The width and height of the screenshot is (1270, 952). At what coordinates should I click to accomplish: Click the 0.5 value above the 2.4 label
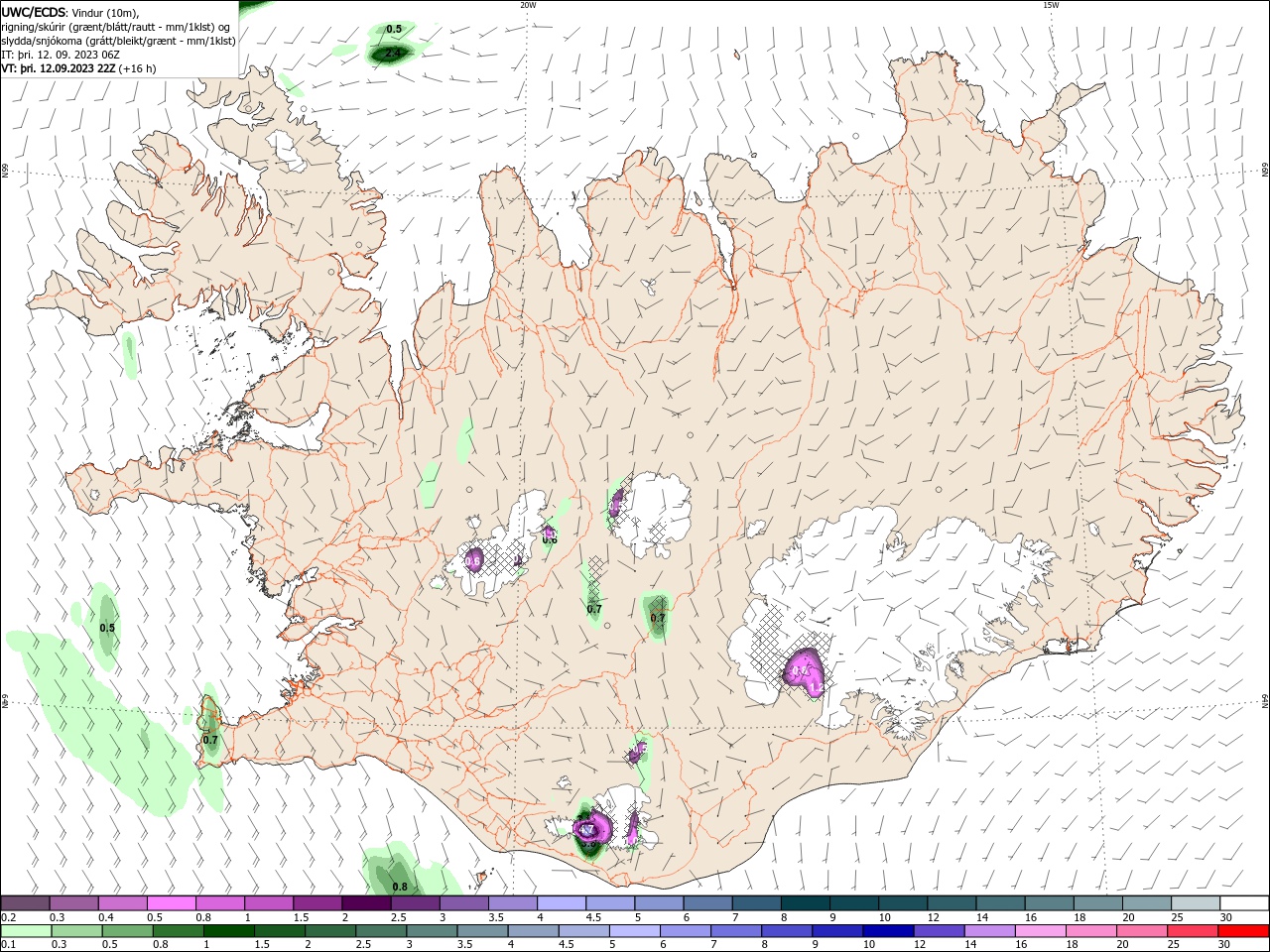[x=394, y=30]
